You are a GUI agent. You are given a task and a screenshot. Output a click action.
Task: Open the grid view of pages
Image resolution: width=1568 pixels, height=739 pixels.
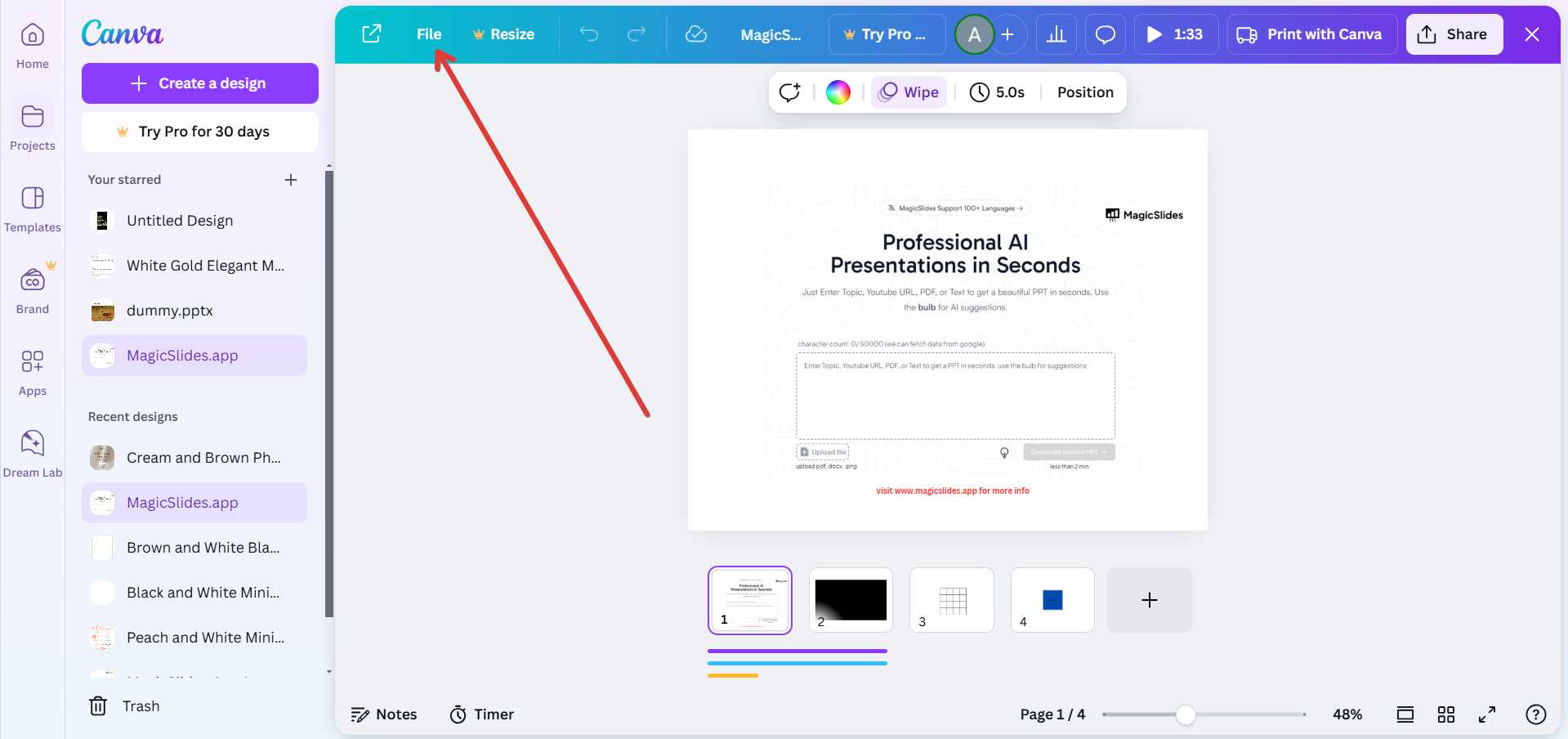tap(1446, 714)
